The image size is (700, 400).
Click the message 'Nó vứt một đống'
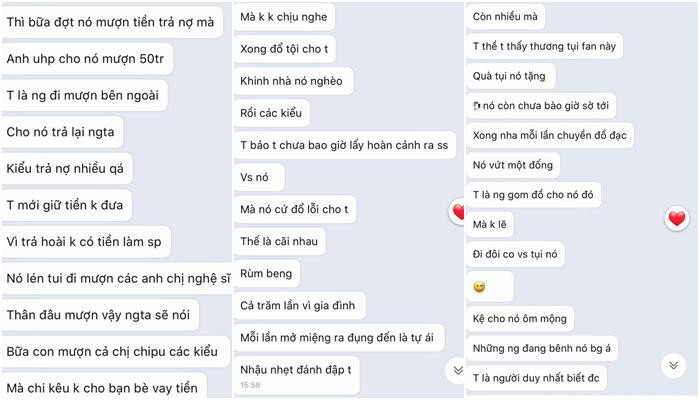tap(513, 165)
